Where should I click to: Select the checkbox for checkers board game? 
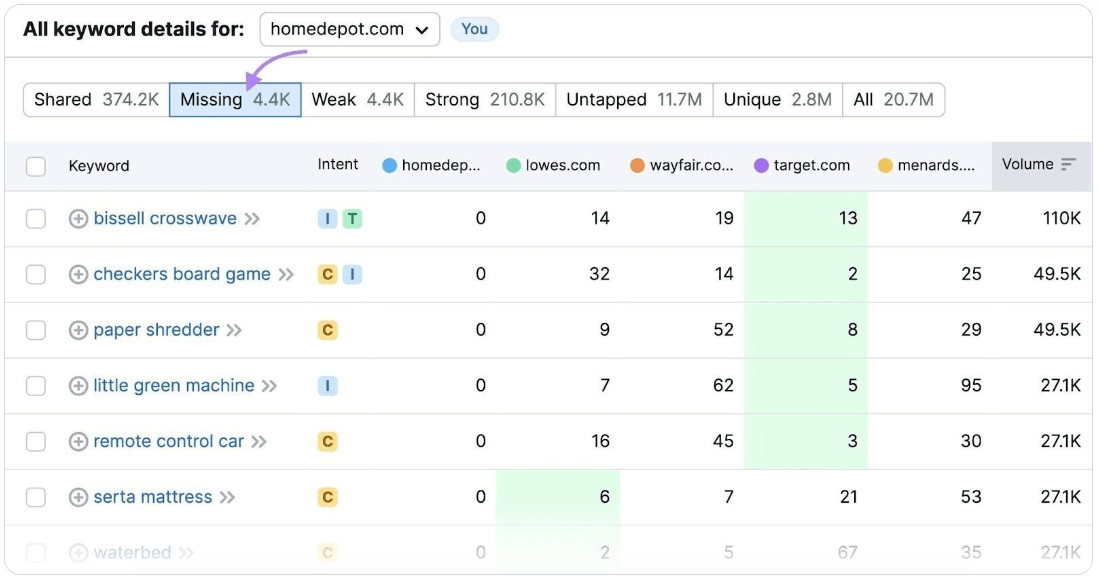(x=36, y=273)
